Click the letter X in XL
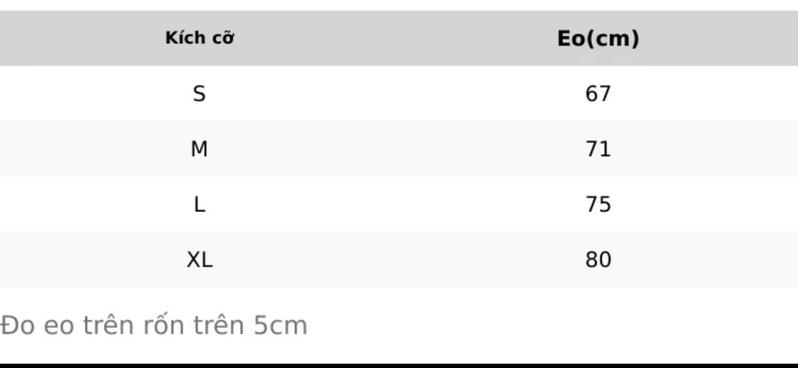Image resolution: width=798 pixels, height=368 pixels. [194, 260]
